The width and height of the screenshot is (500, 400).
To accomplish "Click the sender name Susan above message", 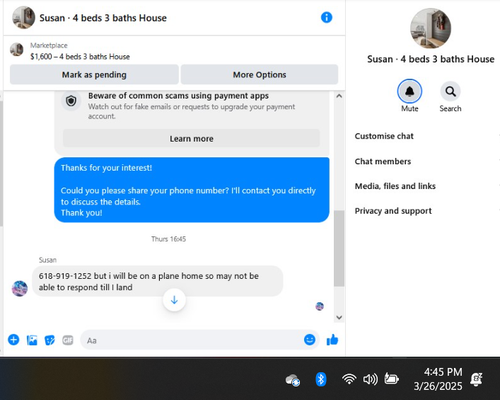I will click(x=47, y=260).
